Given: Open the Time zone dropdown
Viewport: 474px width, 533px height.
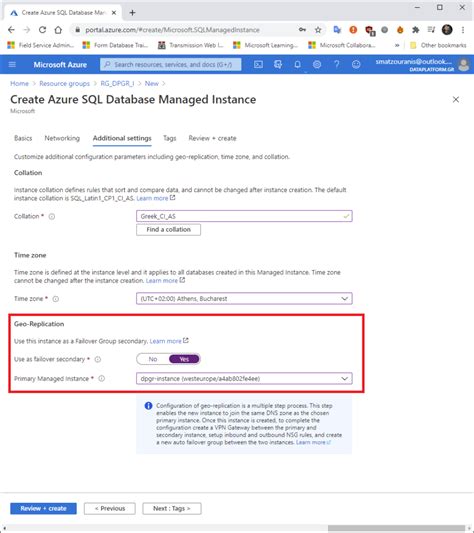Looking at the screenshot, I should pos(244,299).
